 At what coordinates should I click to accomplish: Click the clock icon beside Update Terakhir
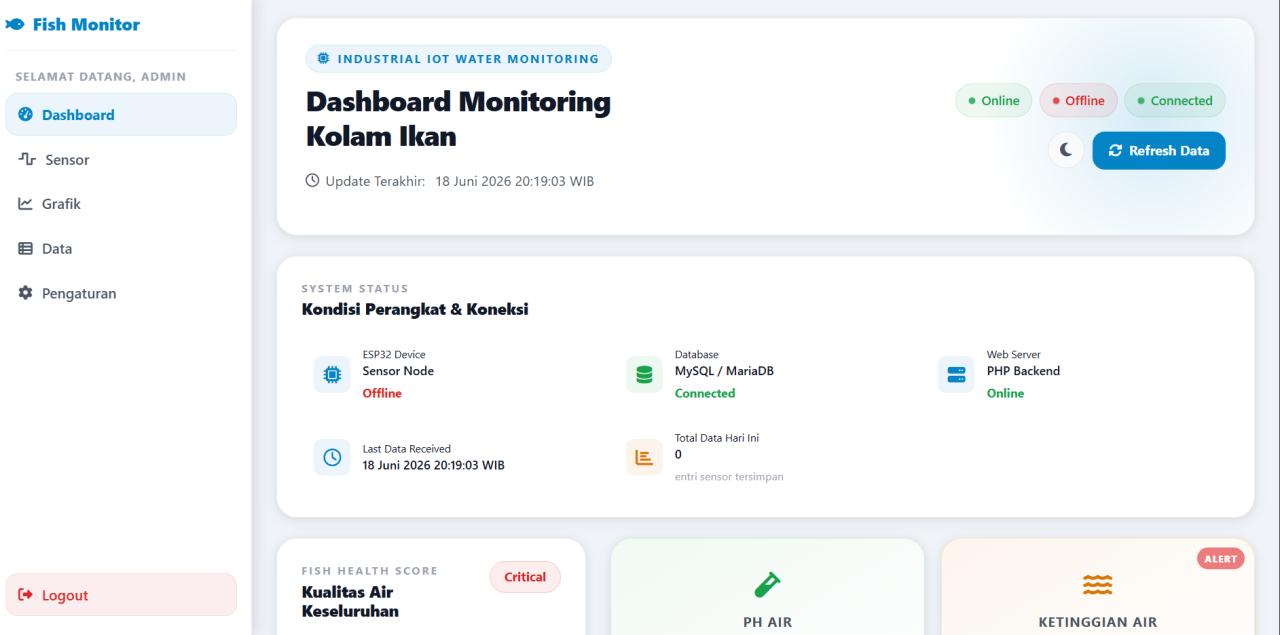(x=312, y=181)
